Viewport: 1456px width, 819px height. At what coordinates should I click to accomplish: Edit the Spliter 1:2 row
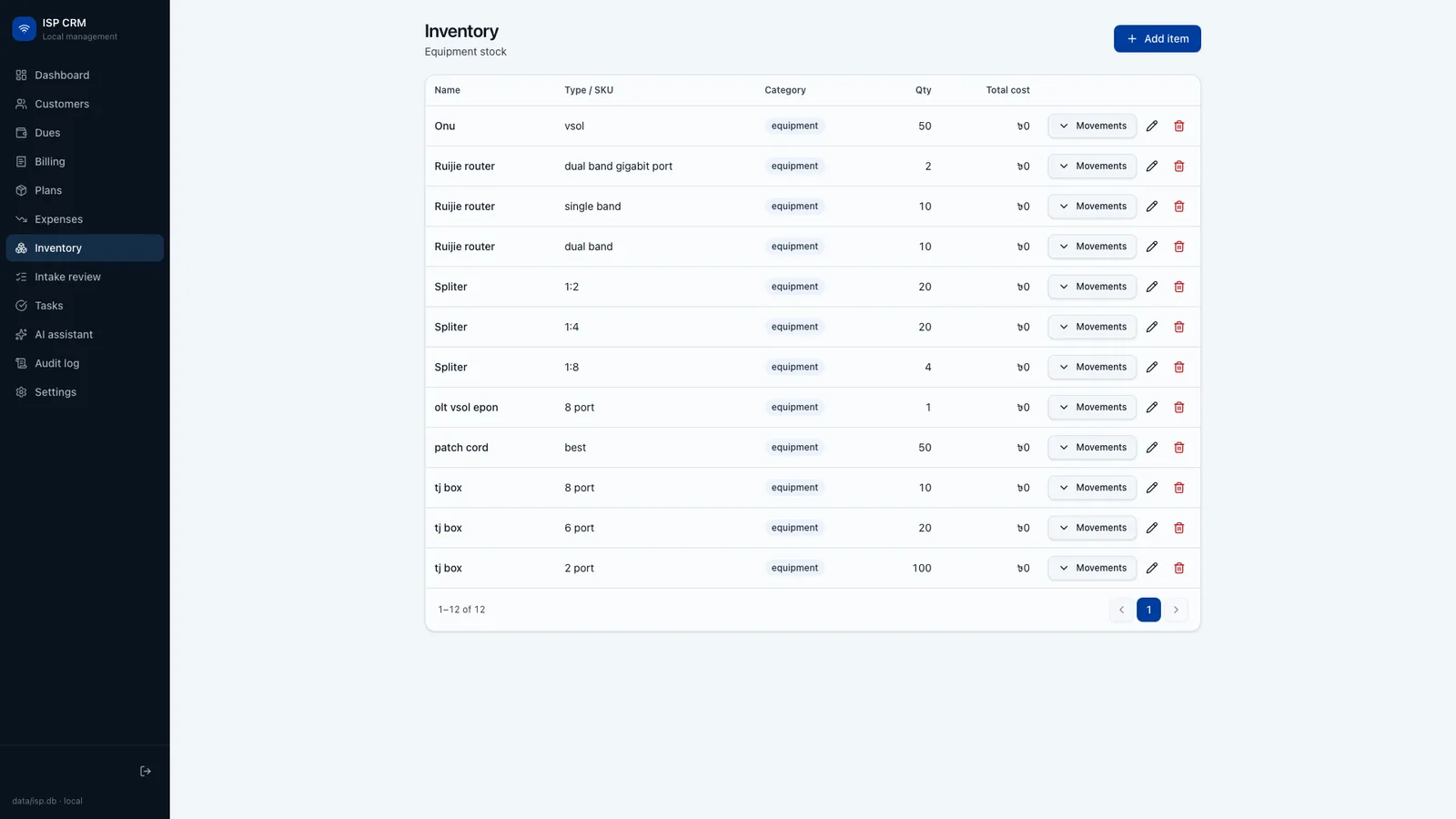click(1151, 287)
